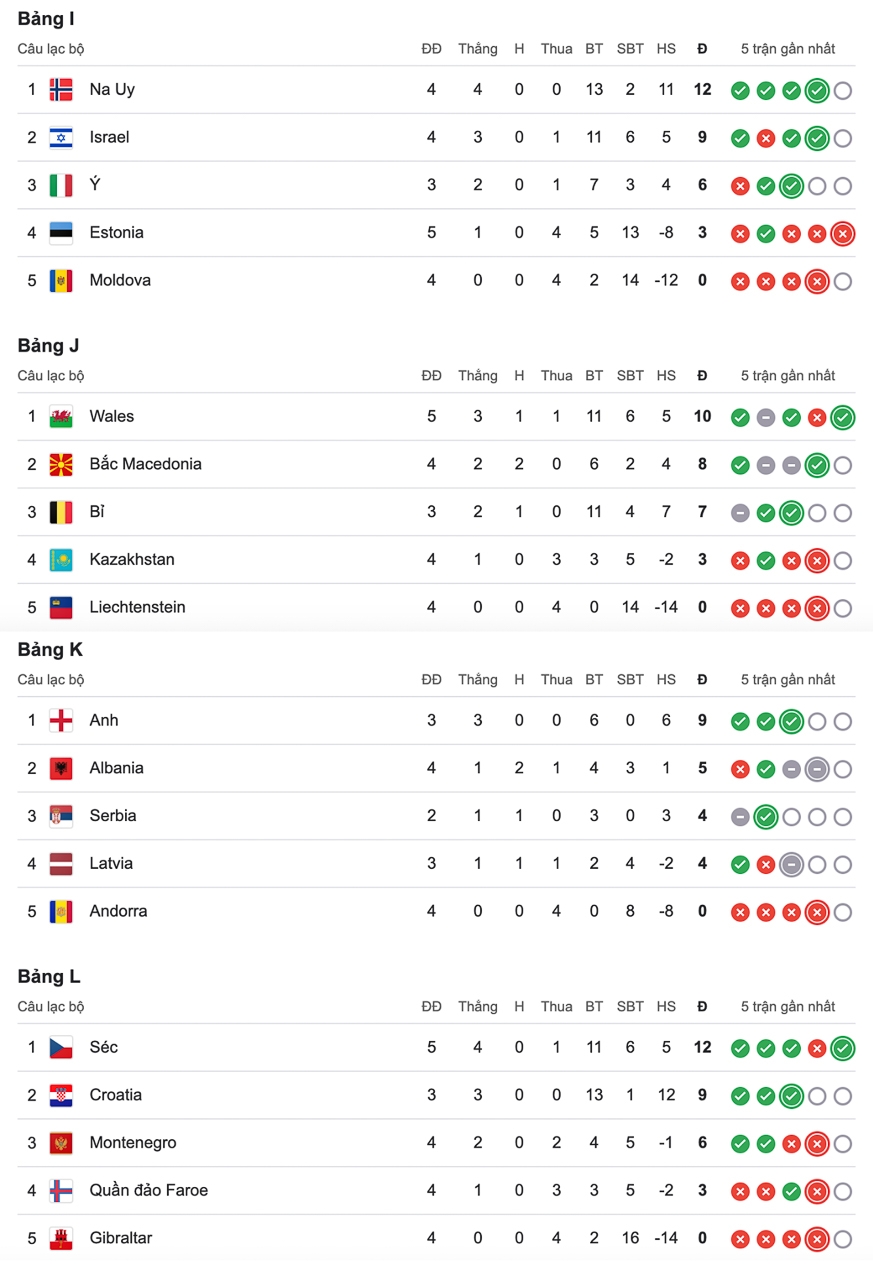Click Séc's highlighted latest win icon

tap(842, 1049)
